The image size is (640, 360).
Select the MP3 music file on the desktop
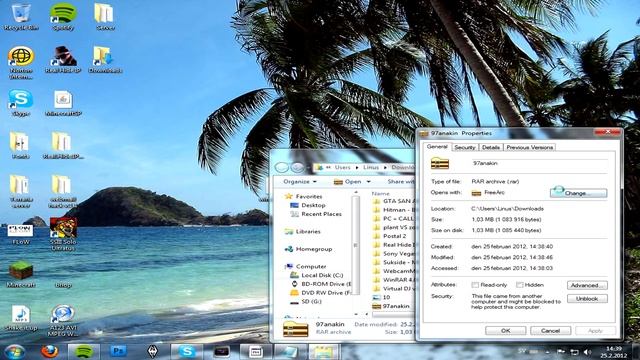[x=21, y=318]
